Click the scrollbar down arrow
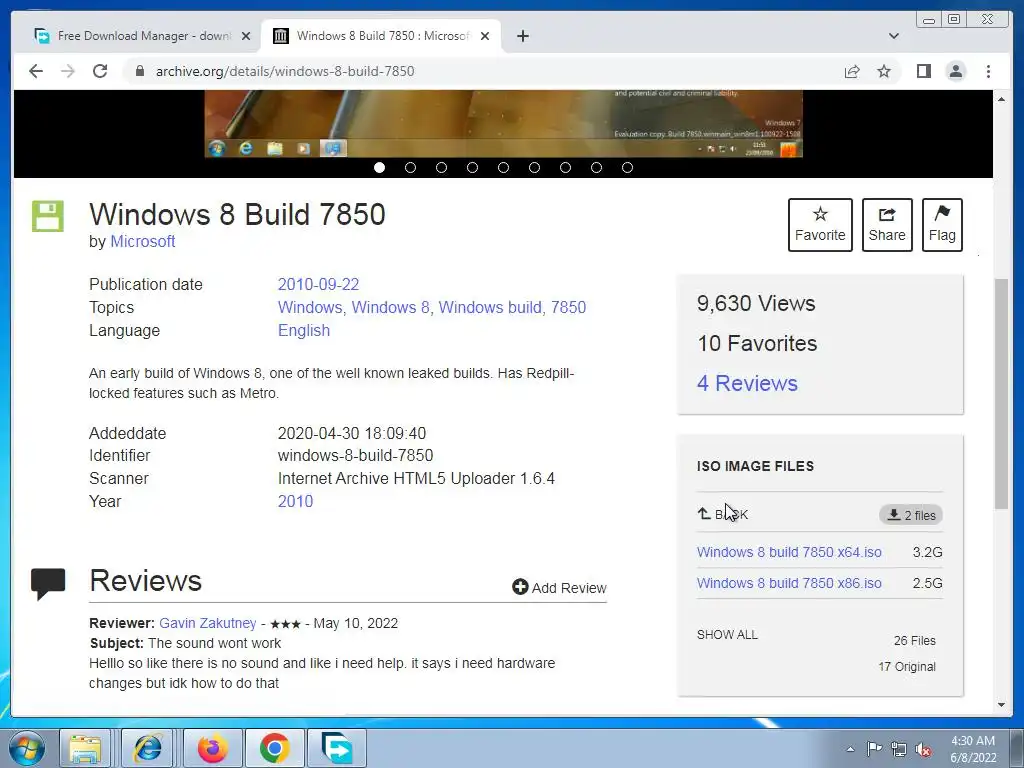Screen dimensions: 1024x768 [1001, 705]
